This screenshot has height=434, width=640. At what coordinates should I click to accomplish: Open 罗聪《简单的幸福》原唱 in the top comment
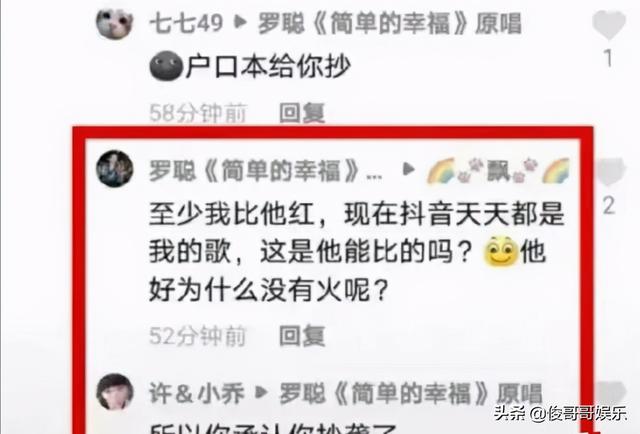click(389, 23)
